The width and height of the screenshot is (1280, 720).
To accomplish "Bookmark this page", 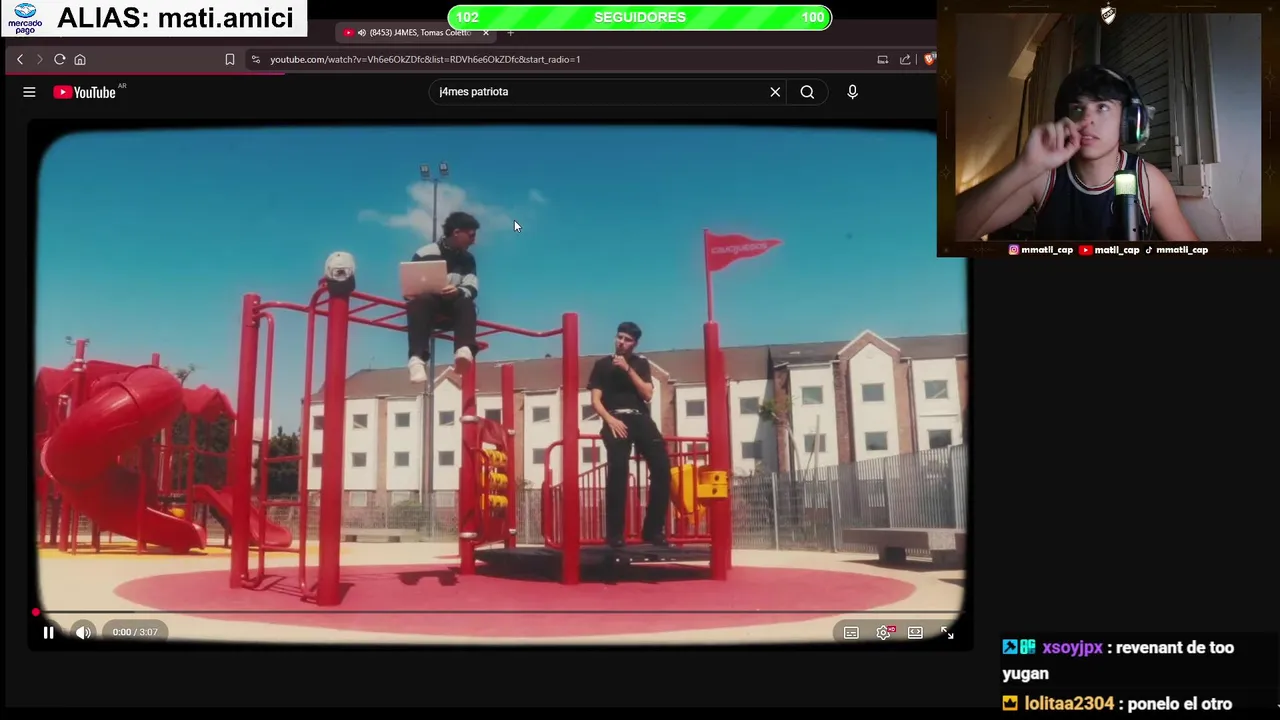I will point(230,59).
